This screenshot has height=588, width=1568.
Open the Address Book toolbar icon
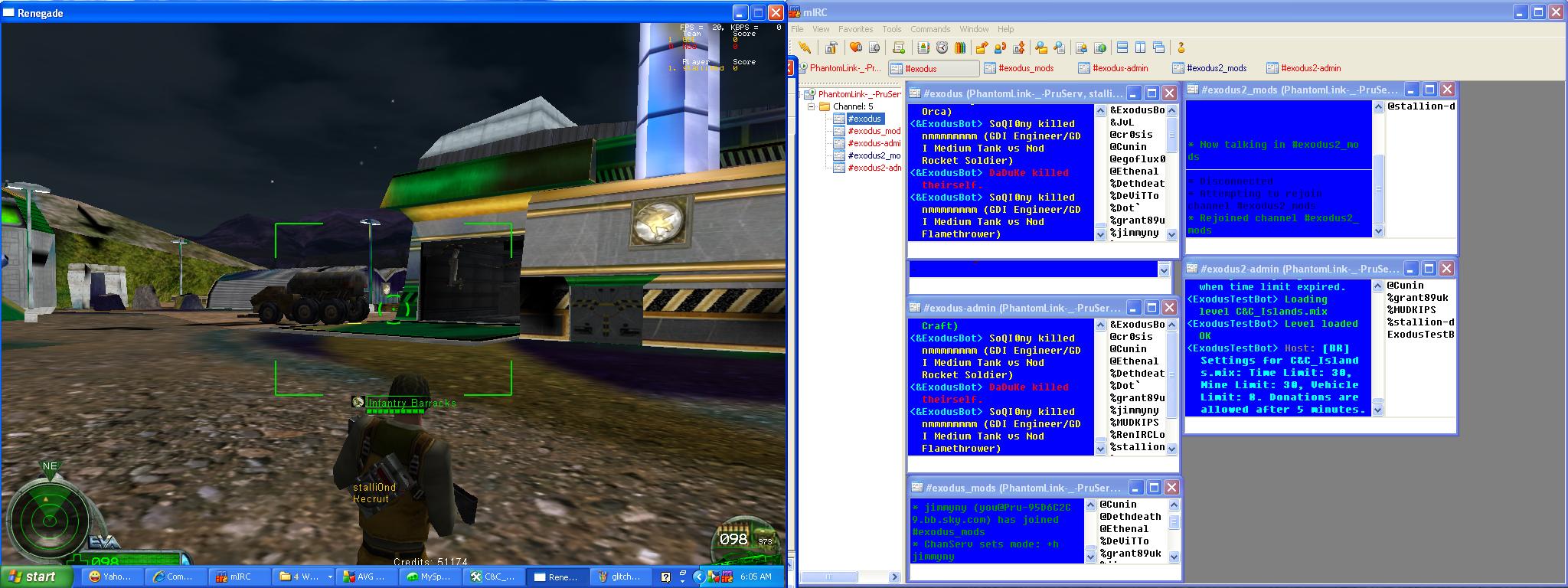(923, 48)
